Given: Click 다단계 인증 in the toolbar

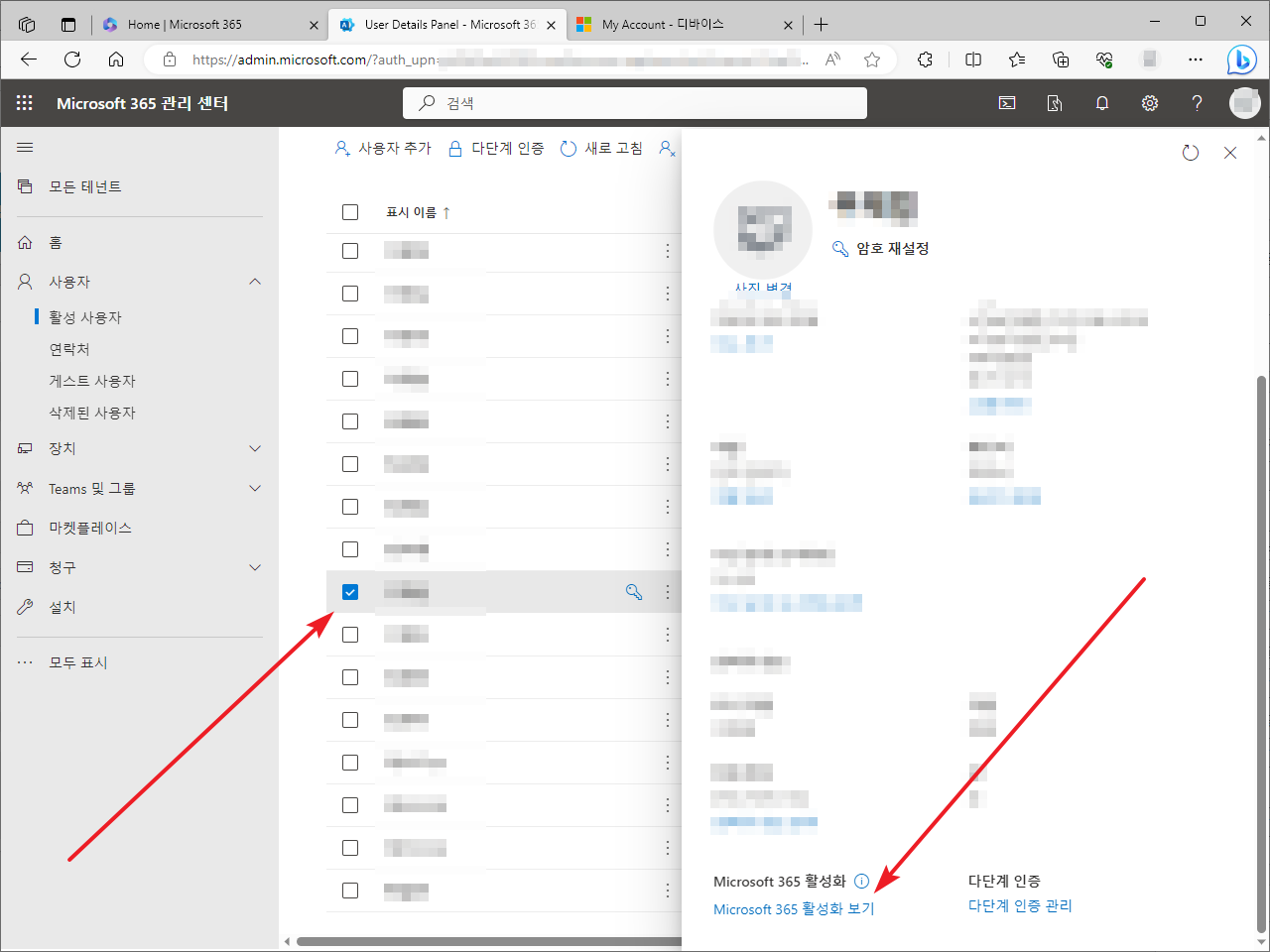Looking at the screenshot, I should [496, 149].
